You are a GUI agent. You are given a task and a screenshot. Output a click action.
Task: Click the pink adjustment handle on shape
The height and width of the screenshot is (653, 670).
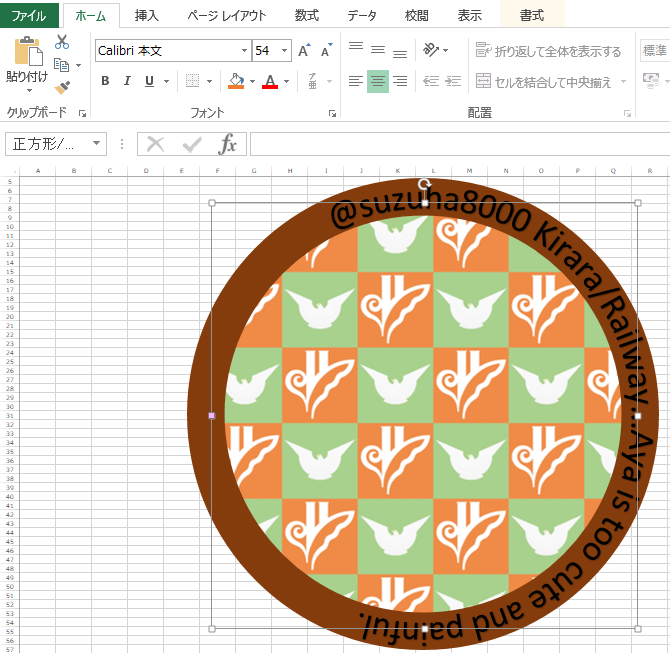tap(212, 415)
